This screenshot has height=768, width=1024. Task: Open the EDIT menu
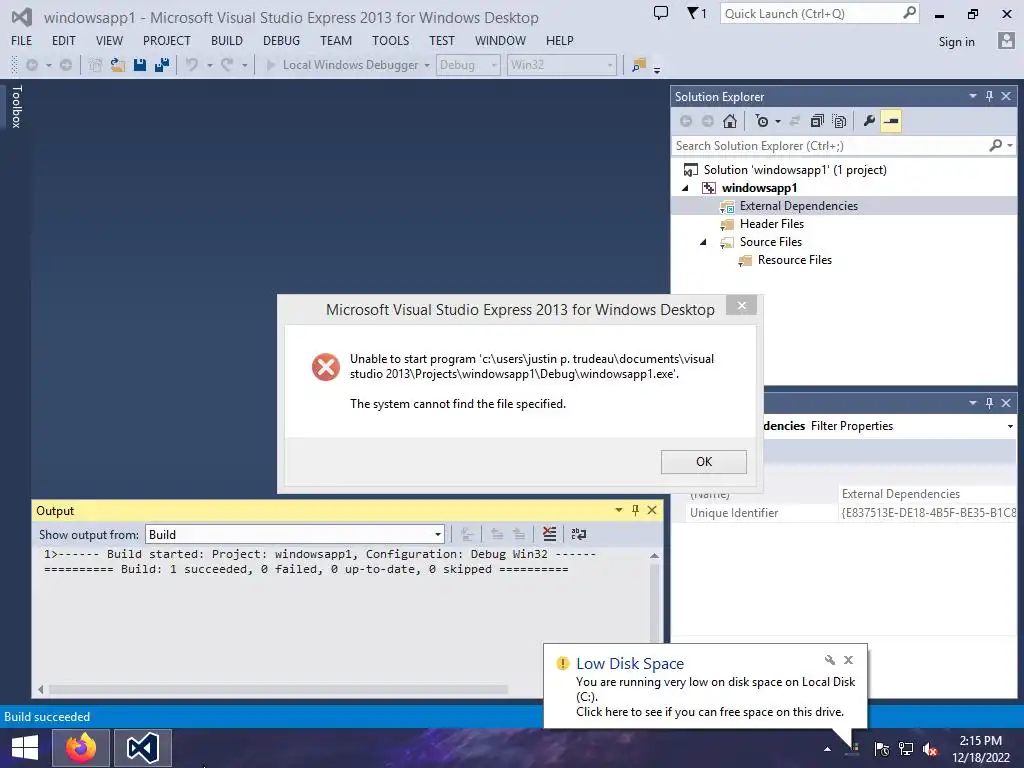coord(63,40)
